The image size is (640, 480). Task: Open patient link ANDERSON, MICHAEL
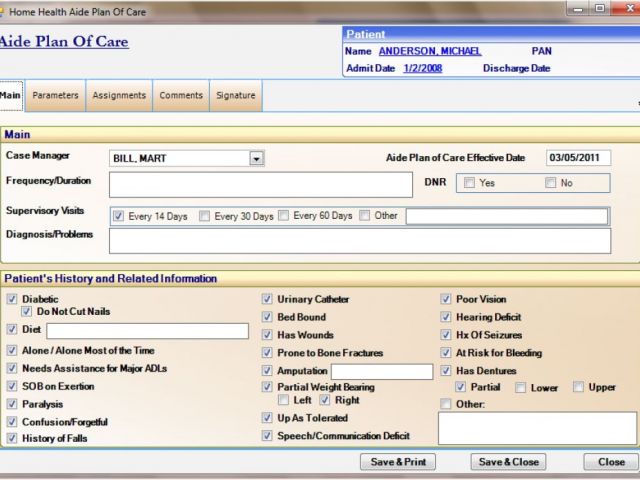click(x=429, y=51)
